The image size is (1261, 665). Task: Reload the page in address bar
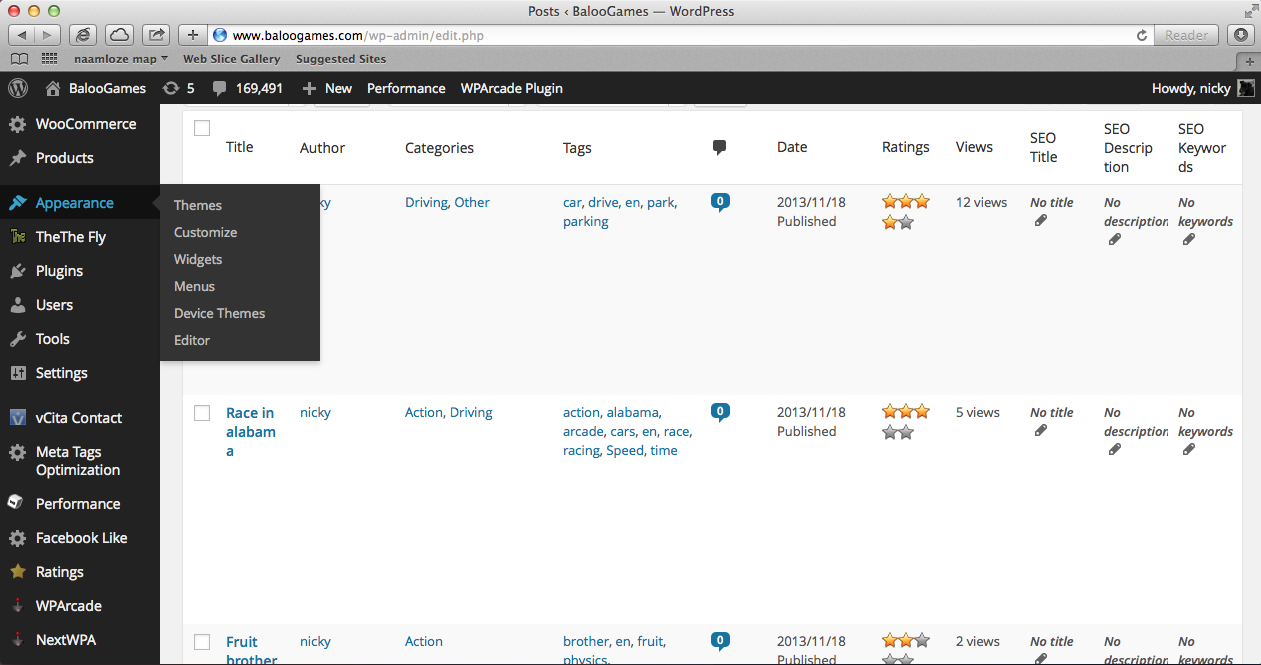1142,35
